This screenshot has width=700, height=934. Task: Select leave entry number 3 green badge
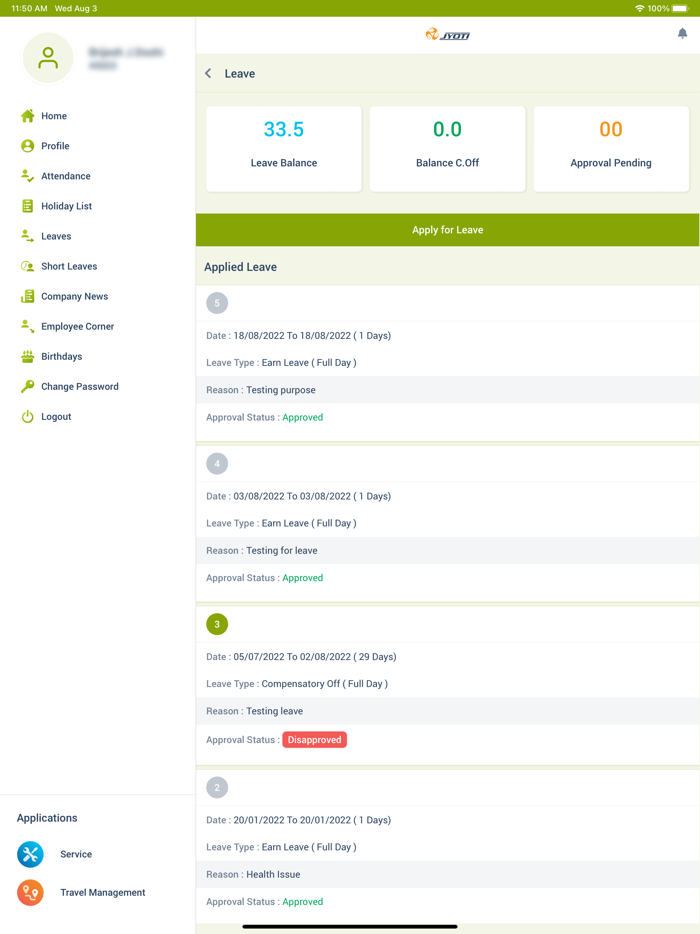coord(217,624)
